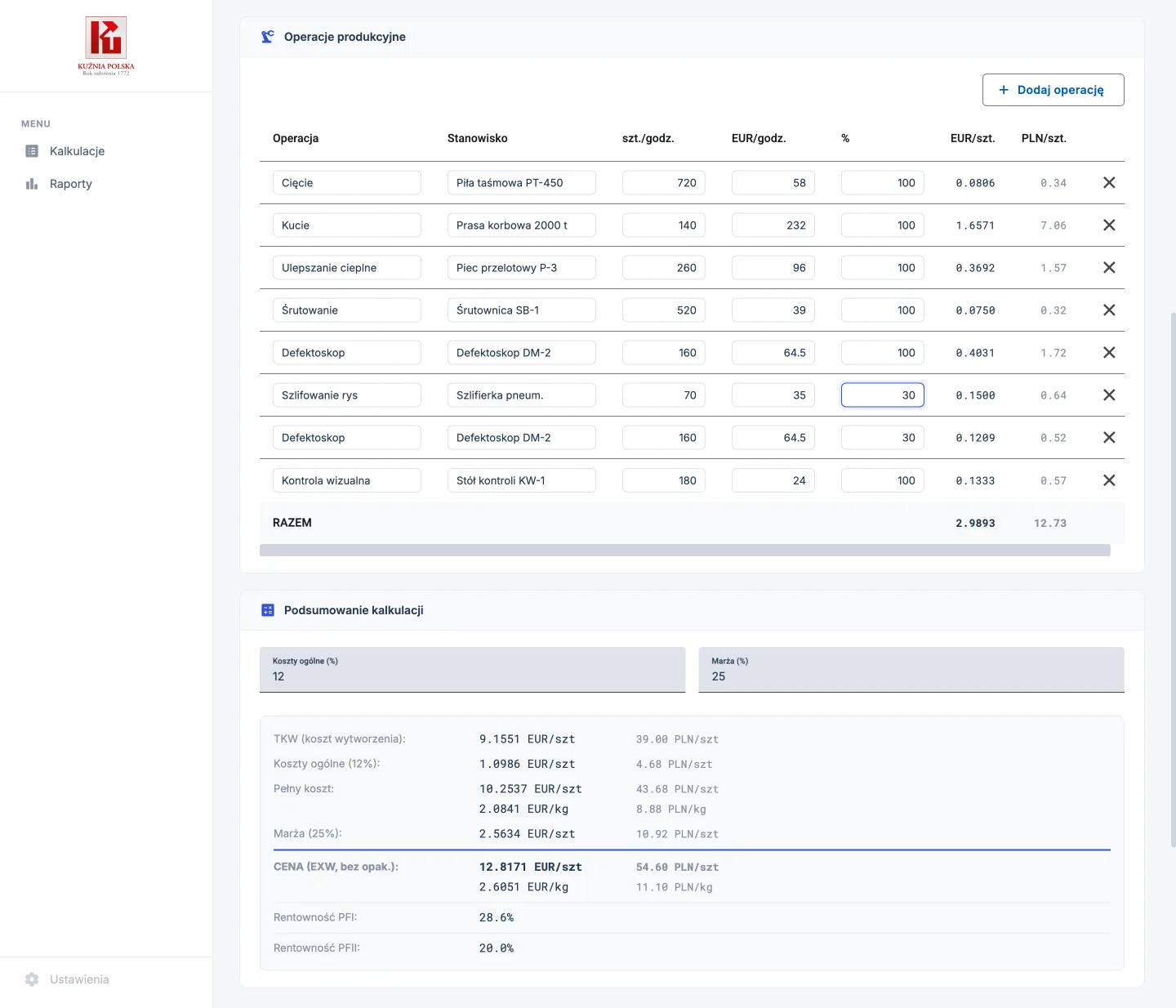Click the Kuźnia Polska logo
Viewport: 1176px width, 1008px height.
tap(106, 46)
